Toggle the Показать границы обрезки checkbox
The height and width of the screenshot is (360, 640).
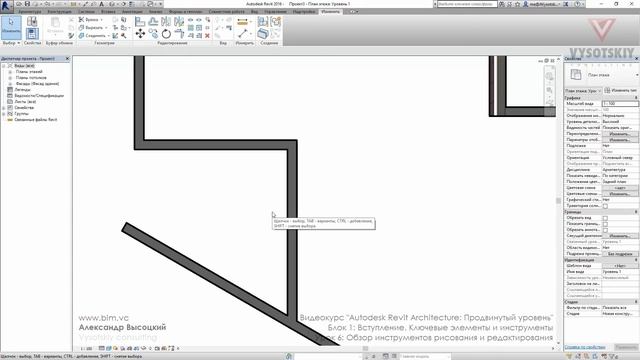[x=605, y=224]
